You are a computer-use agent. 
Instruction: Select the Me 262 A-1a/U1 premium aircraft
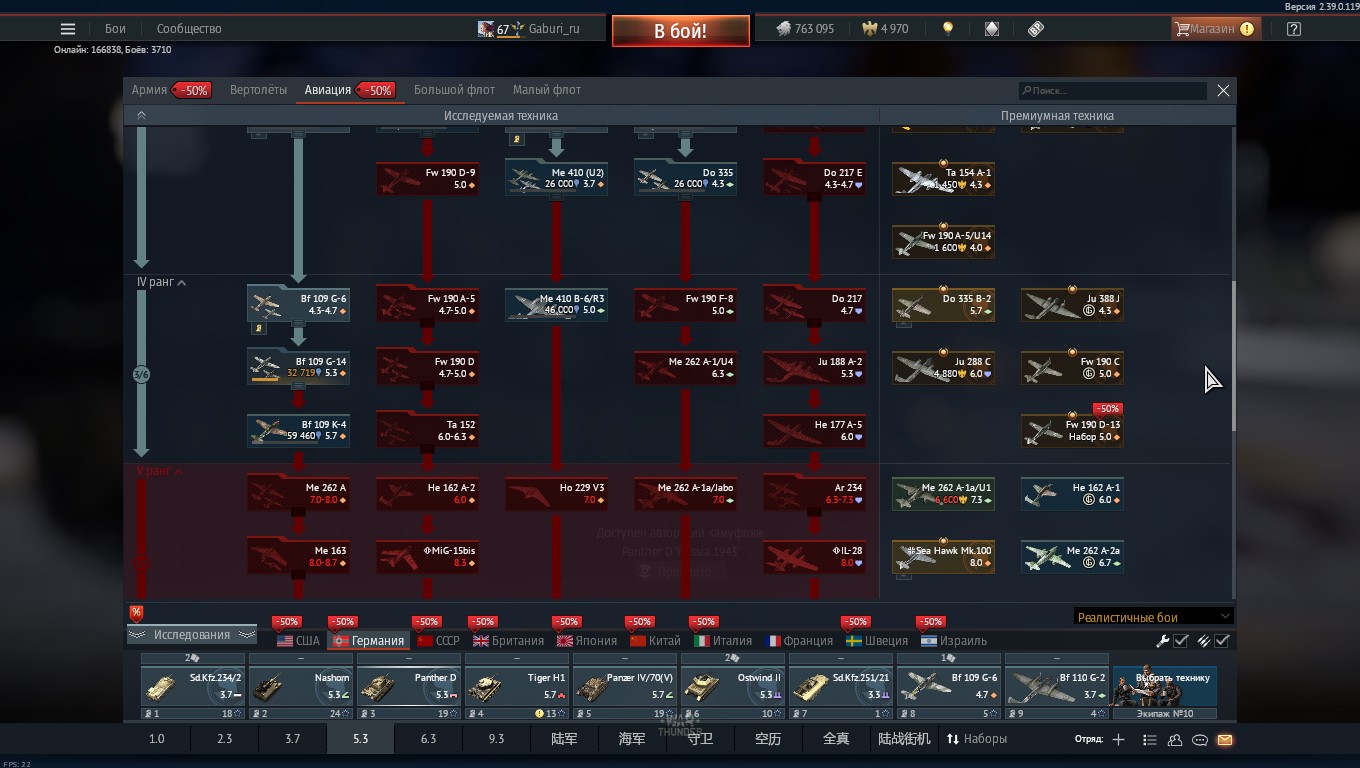(x=943, y=494)
